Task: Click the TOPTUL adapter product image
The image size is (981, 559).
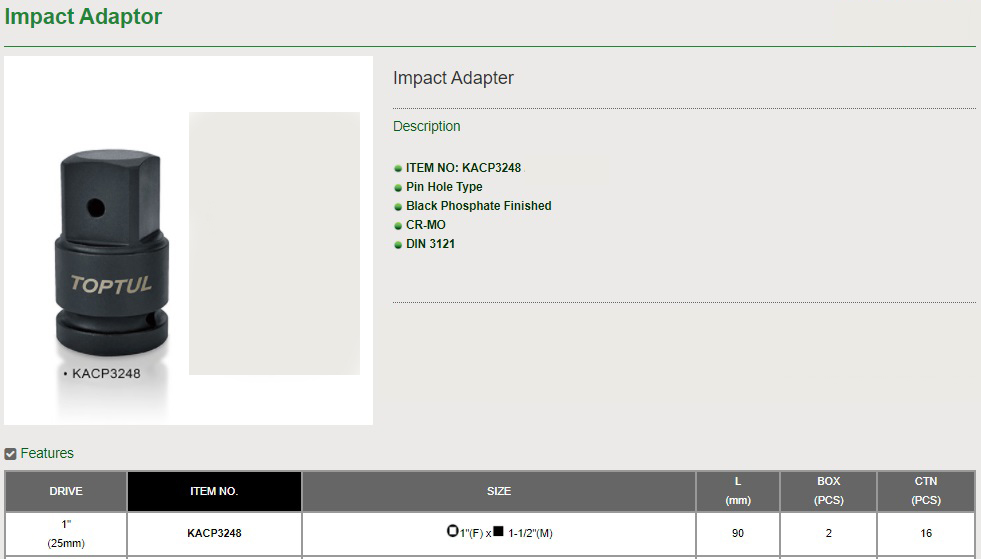Action: (113, 254)
